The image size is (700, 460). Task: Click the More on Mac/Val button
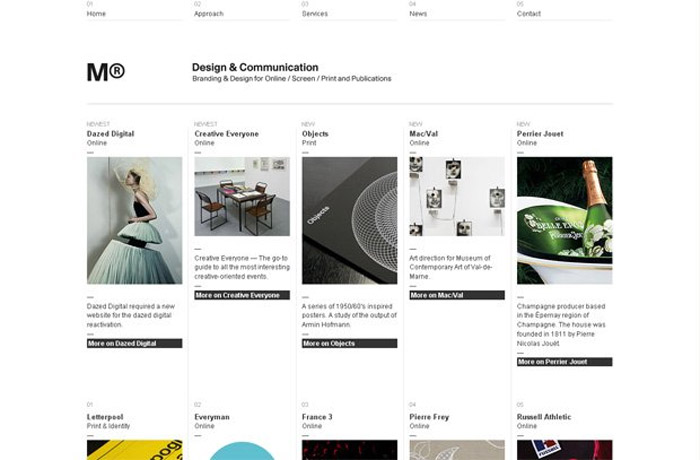pos(457,295)
